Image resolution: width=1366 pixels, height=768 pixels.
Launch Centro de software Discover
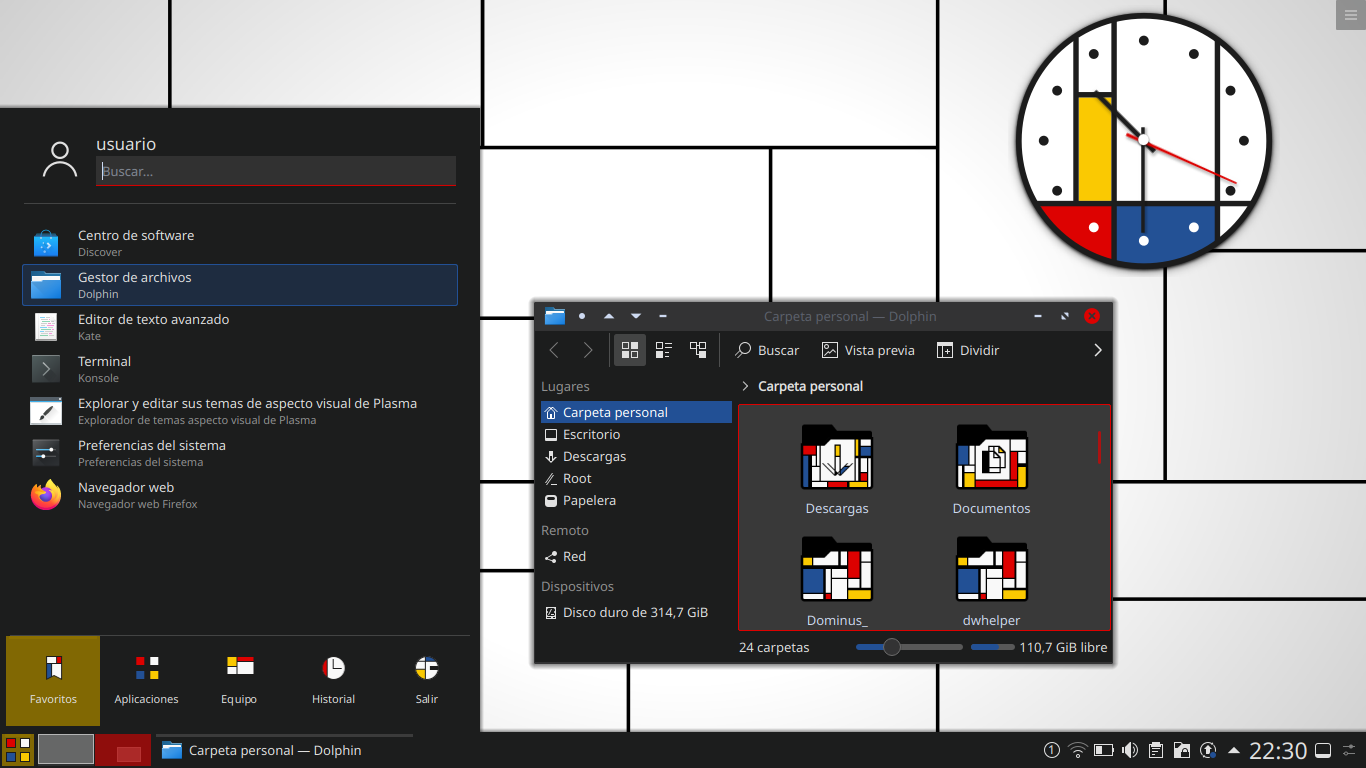click(x=240, y=243)
